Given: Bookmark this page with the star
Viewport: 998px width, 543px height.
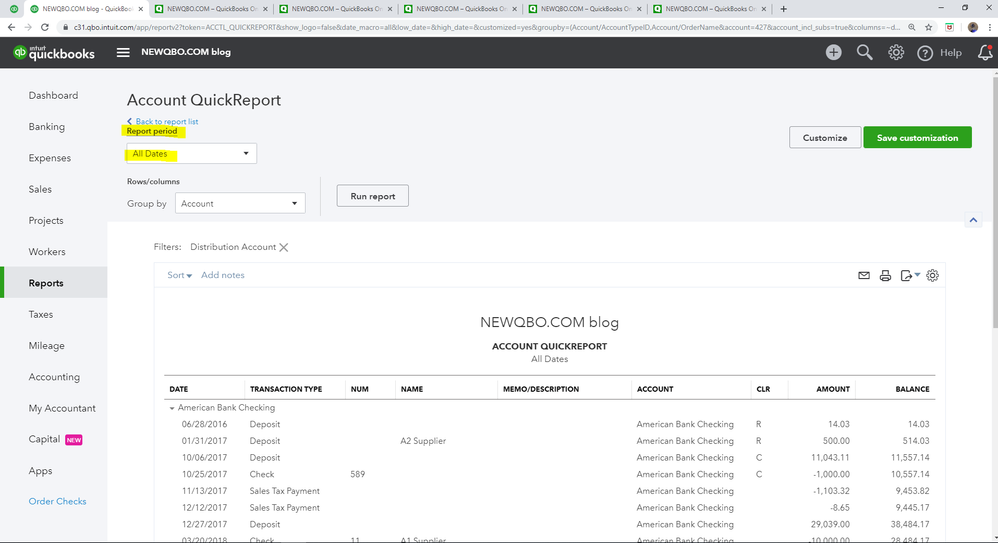Looking at the screenshot, I should click(929, 27).
